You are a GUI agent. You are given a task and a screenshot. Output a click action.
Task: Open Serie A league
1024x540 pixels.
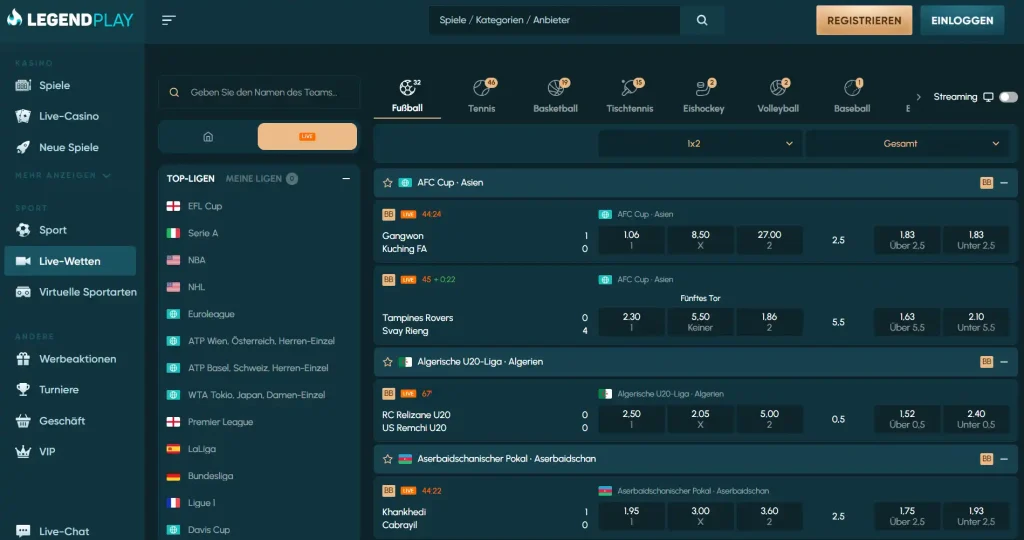click(x=193, y=233)
